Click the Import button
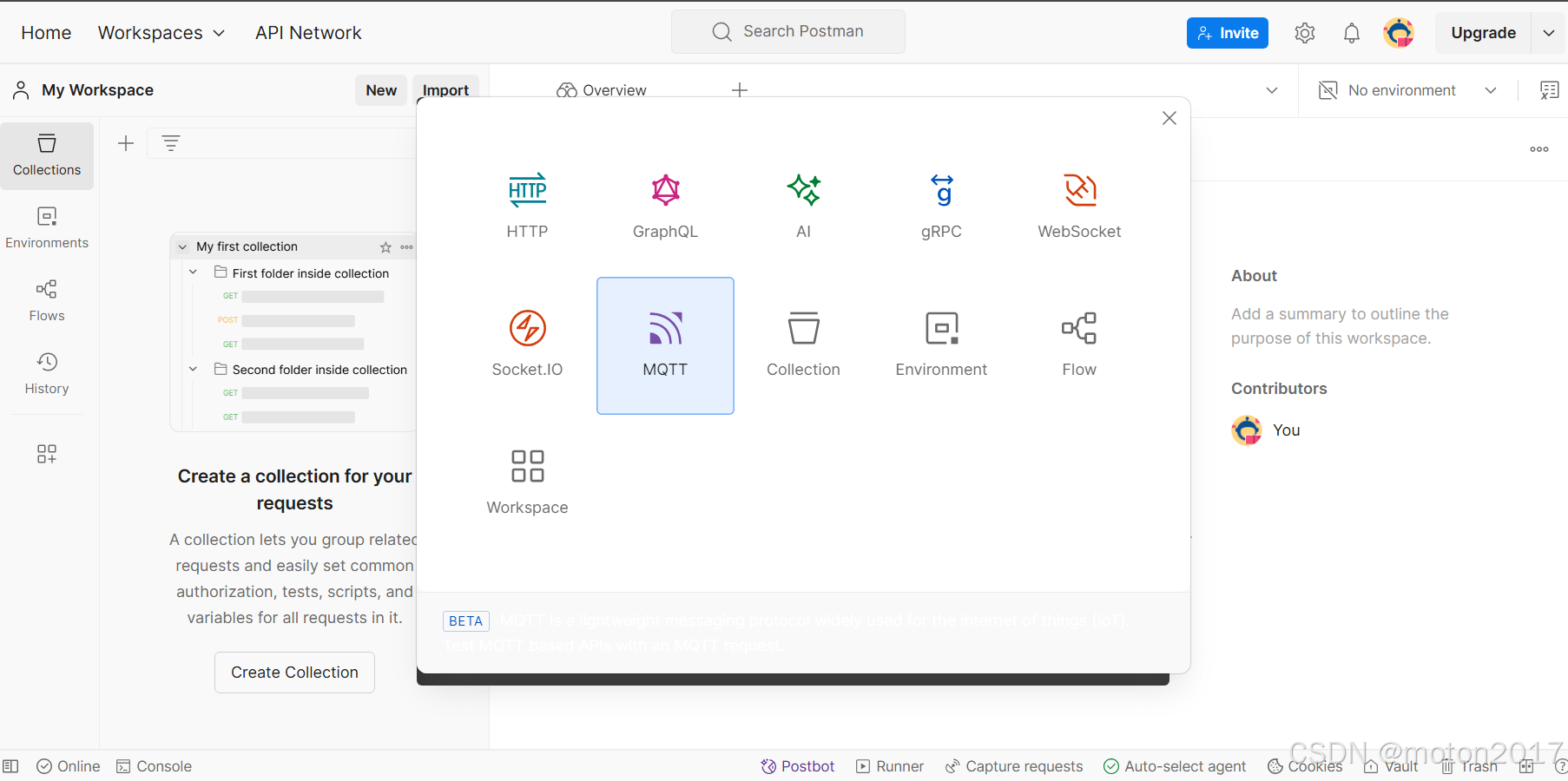 [x=445, y=90]
